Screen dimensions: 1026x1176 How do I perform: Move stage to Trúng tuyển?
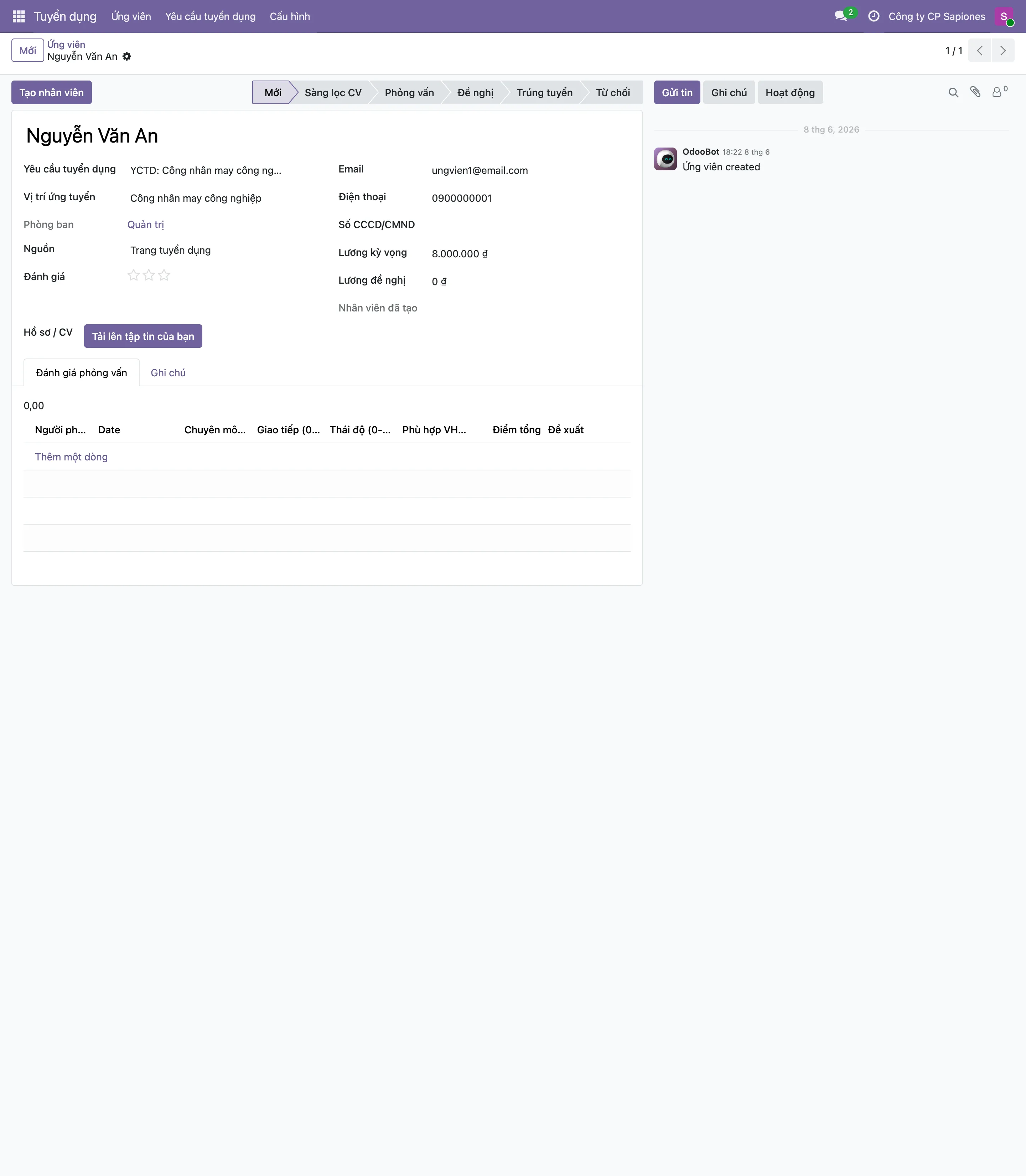coord(544,93)
